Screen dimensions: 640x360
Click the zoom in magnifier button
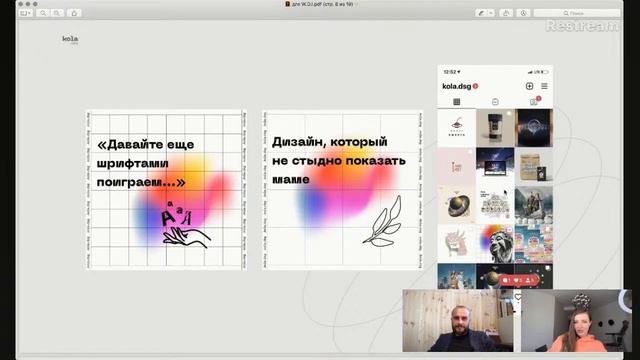pyautogui.click(x=57, y=13)
